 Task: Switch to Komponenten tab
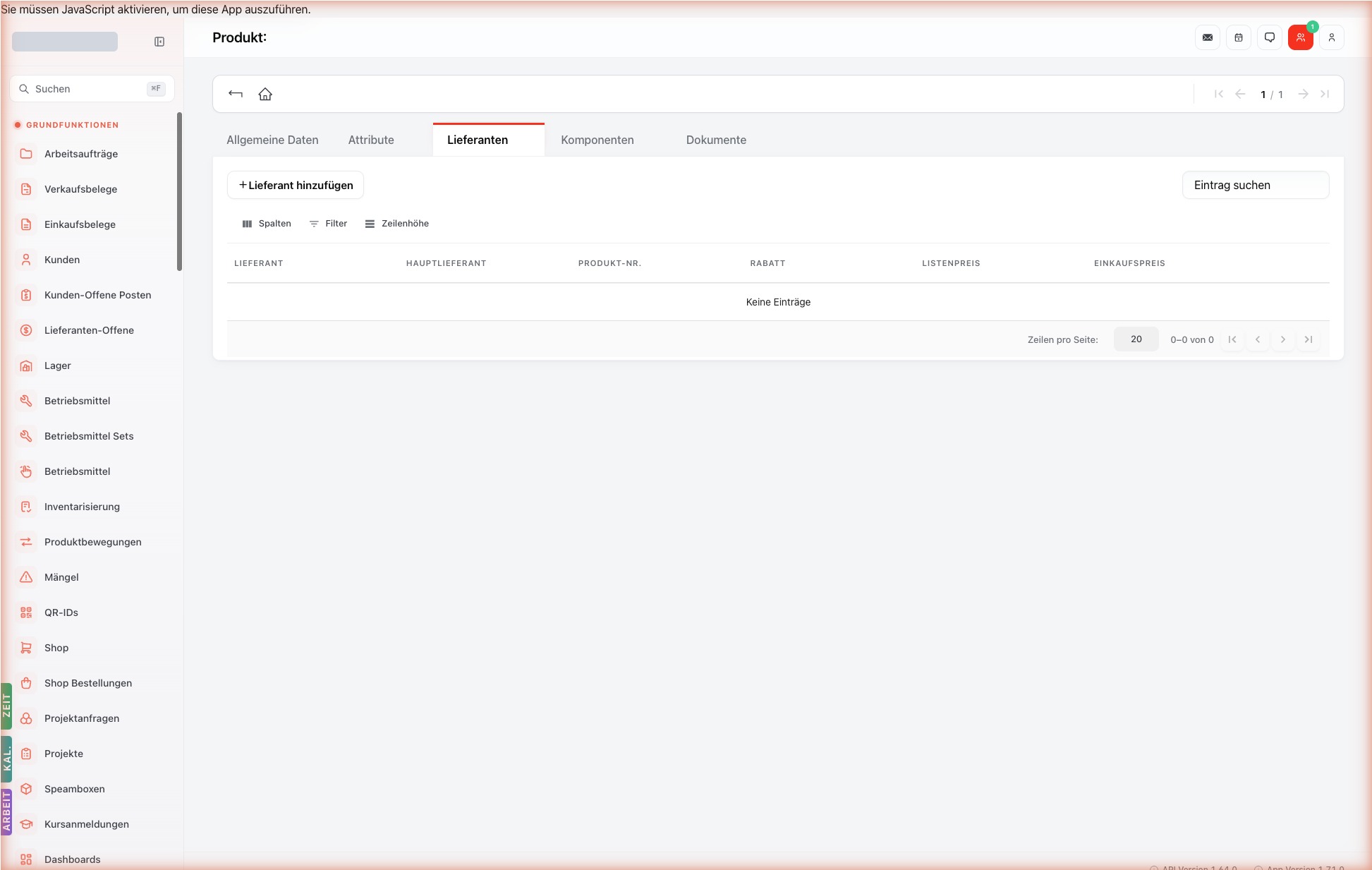click(597, 140)
